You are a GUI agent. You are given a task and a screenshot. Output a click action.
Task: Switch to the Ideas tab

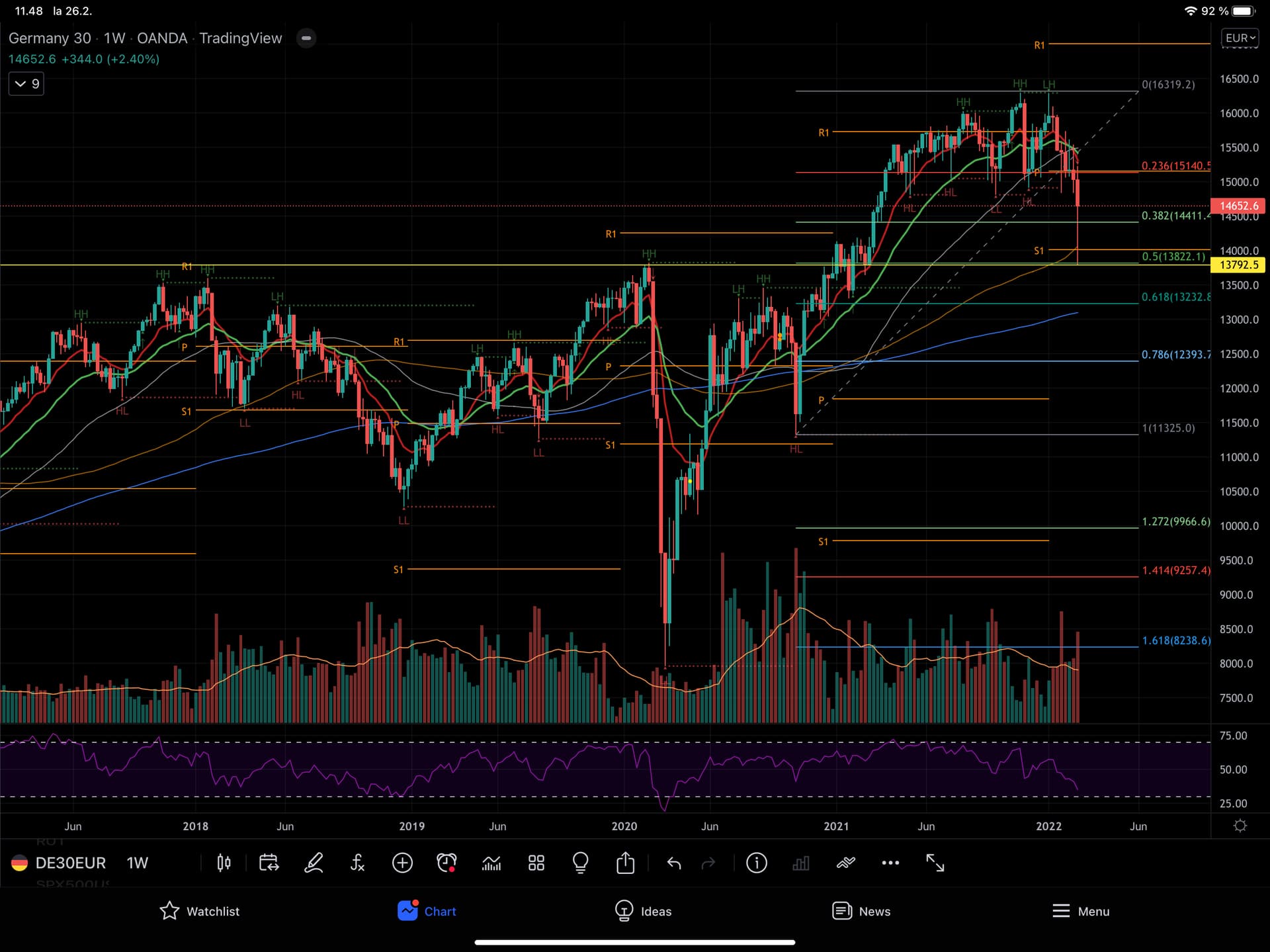click(x=643, y=911)
